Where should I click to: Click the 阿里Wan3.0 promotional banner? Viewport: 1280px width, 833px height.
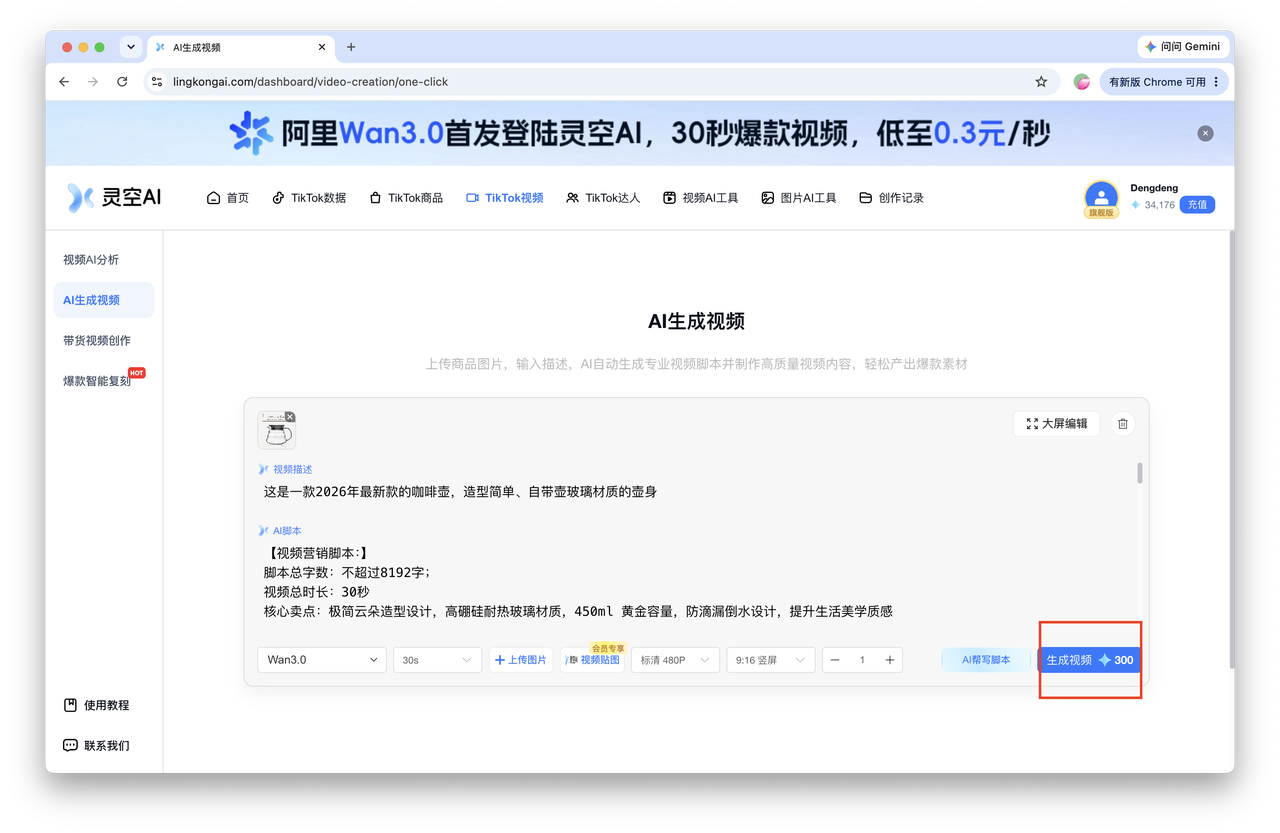pyautogui.click(x=640, y=133)
